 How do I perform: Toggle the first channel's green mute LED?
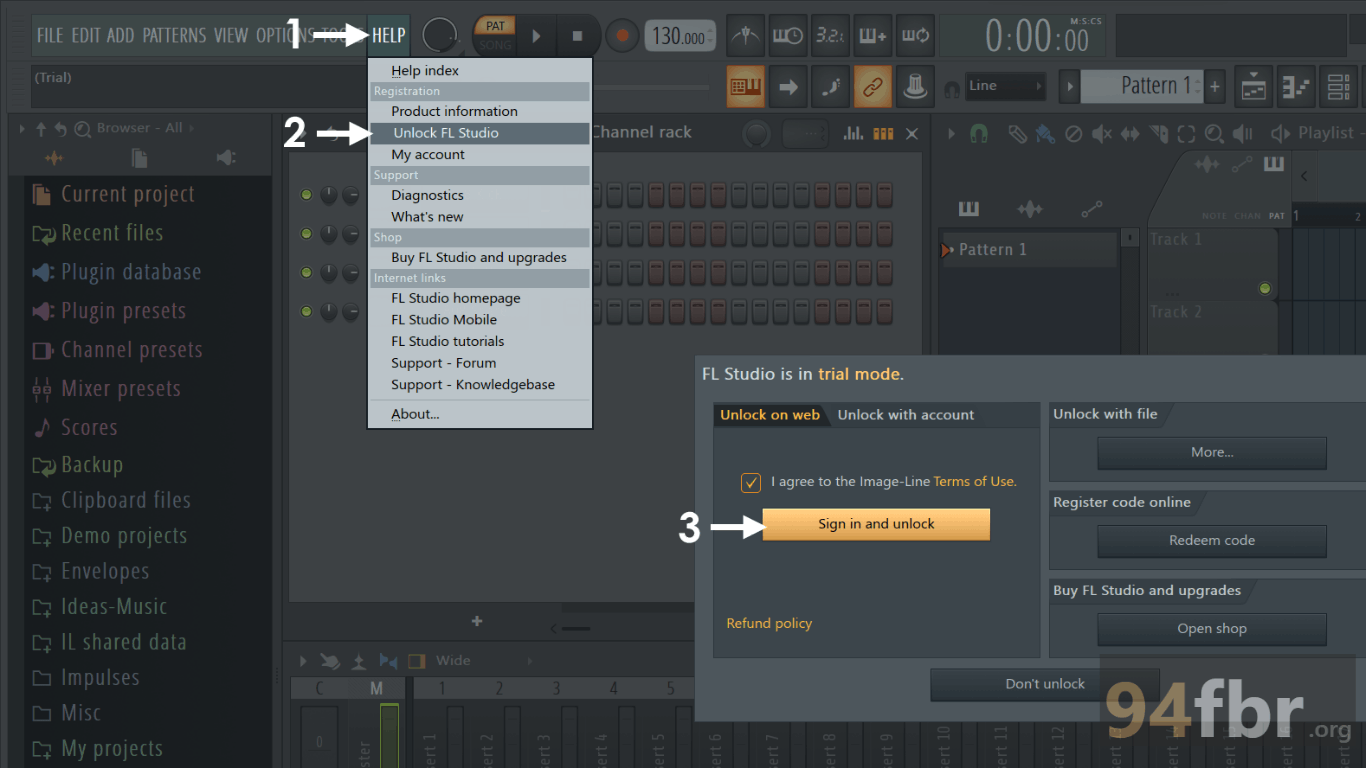tap(306, 195)
